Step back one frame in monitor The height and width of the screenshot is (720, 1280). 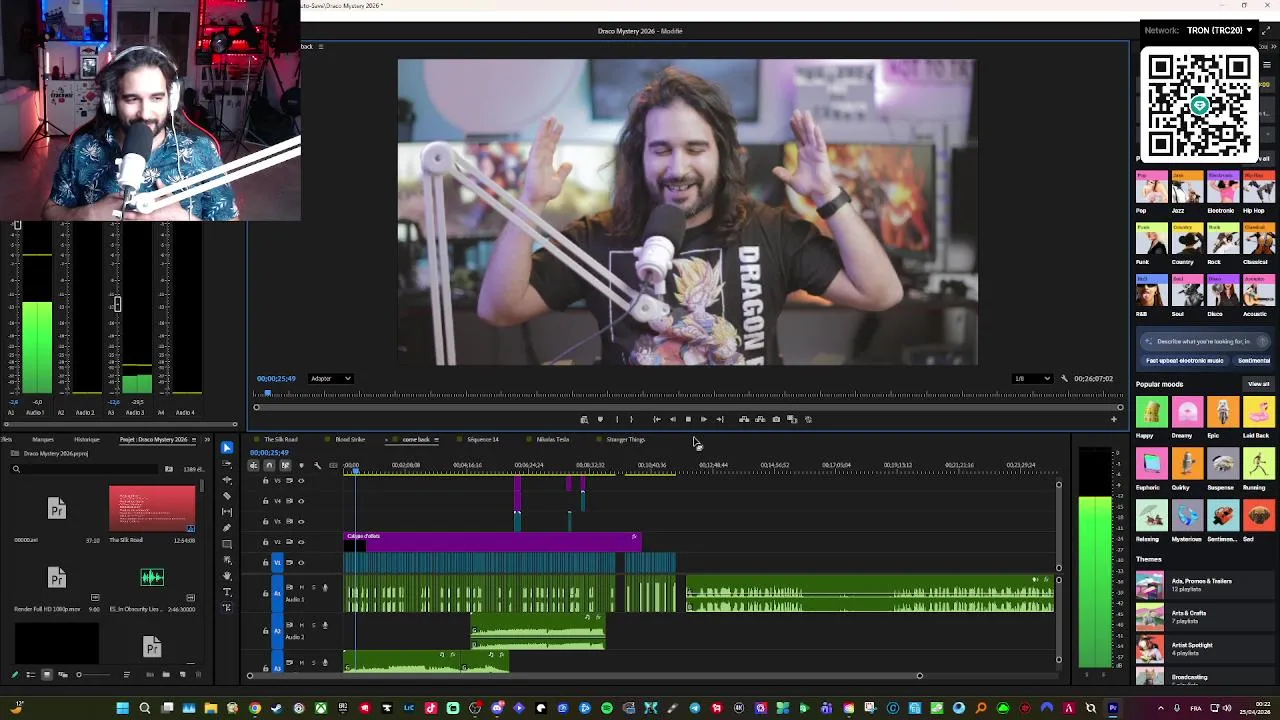click(x=673, y=419)
